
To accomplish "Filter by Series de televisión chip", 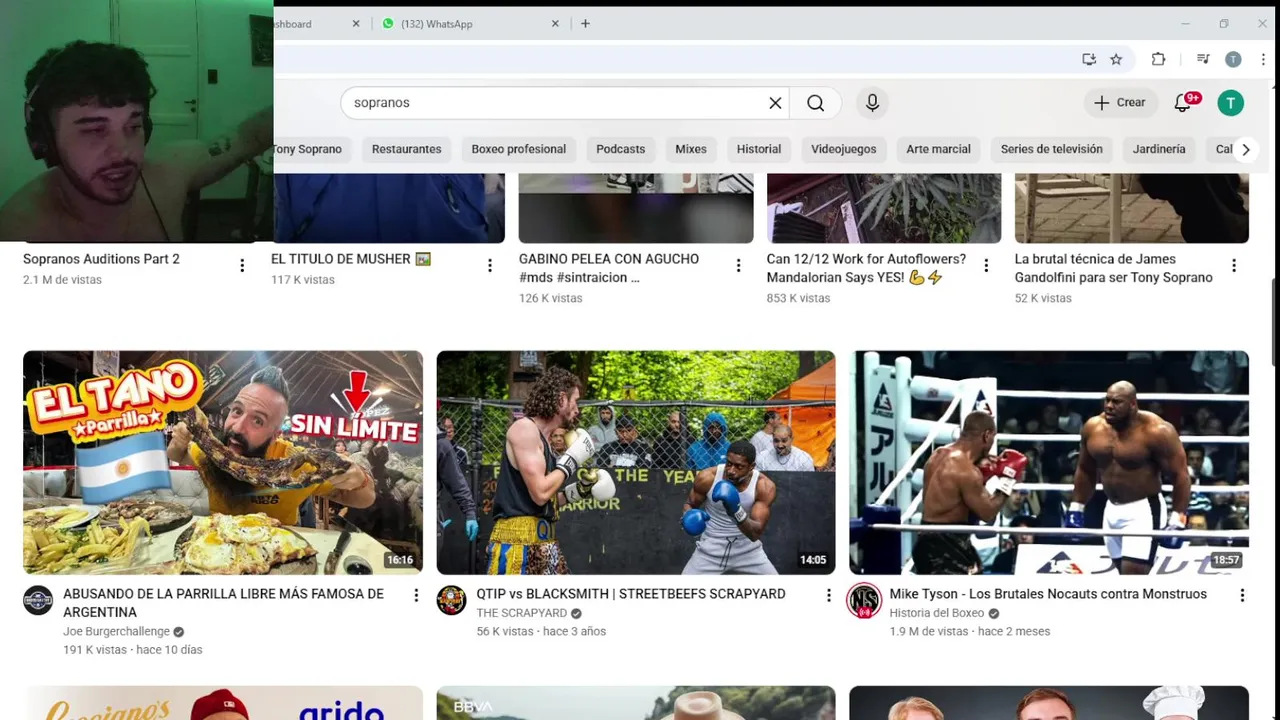I will [1051, 149].
